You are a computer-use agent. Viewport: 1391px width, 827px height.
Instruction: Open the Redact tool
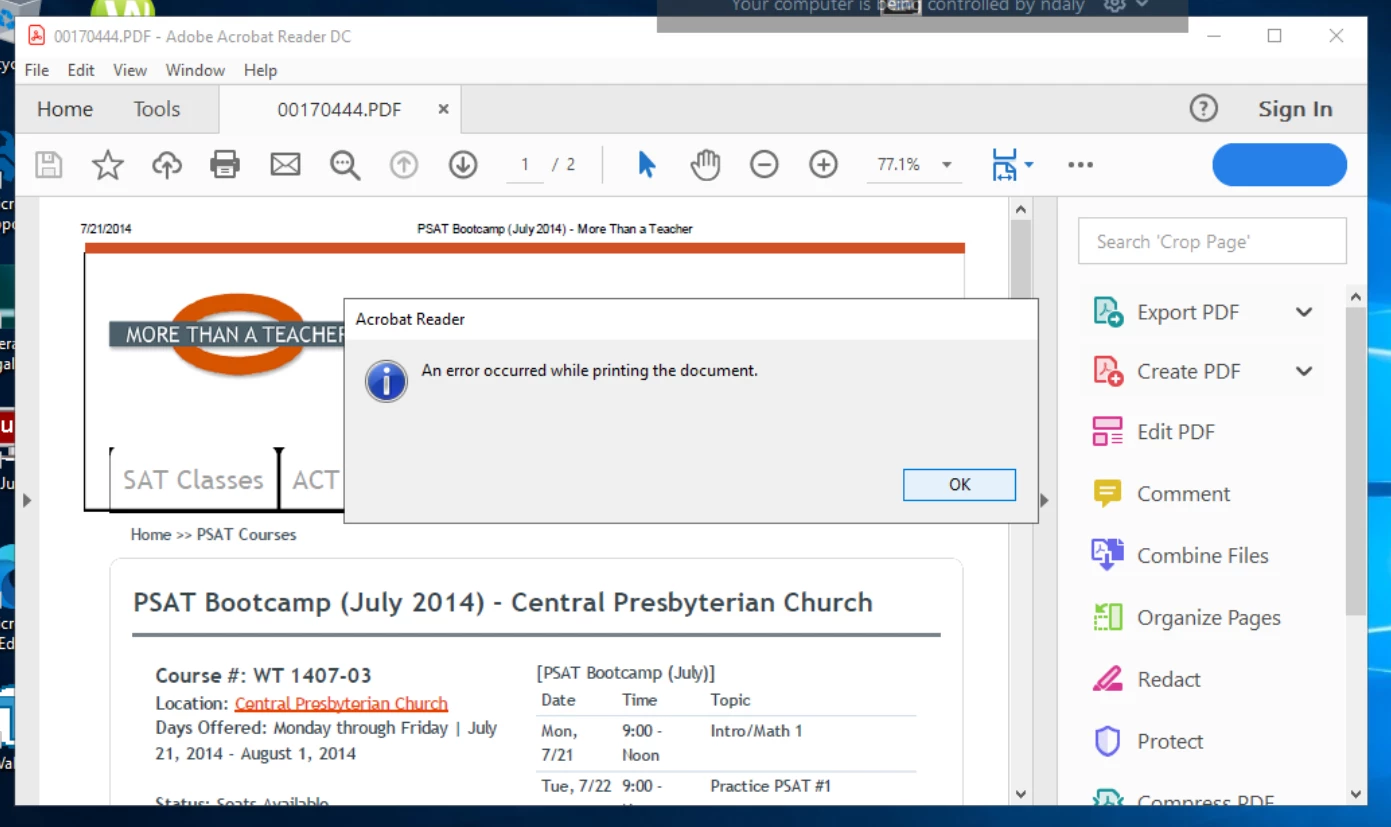point(1146,680)
